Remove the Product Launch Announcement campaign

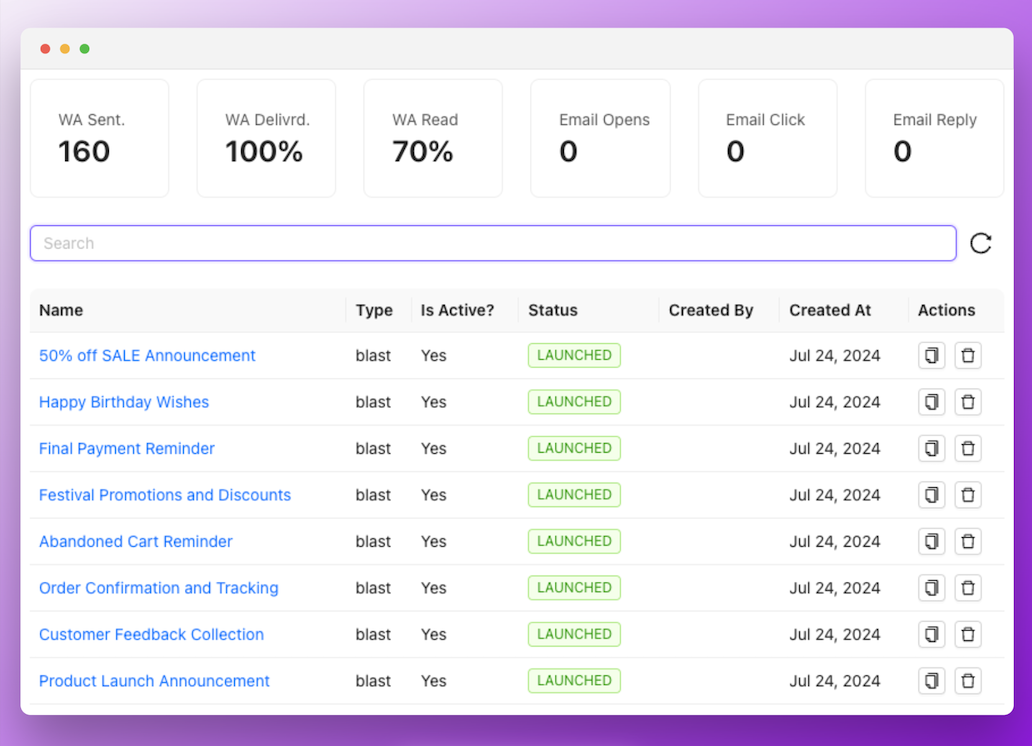[x=968, y=681]
